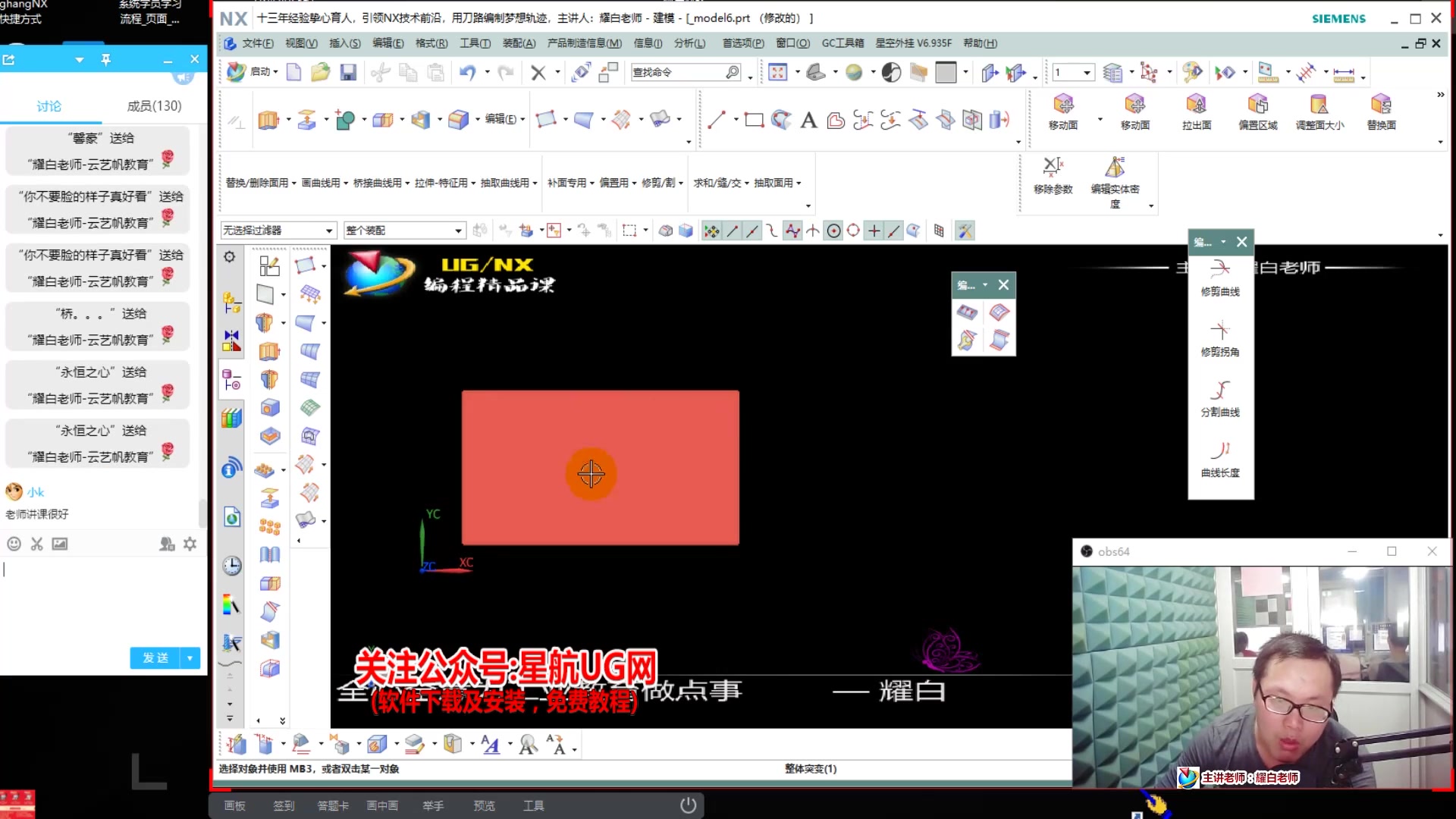This screenshot has width=1456, height=819.
Task: Select the 替换面 (Replace Face) tool
Action: click(1381, 112)
